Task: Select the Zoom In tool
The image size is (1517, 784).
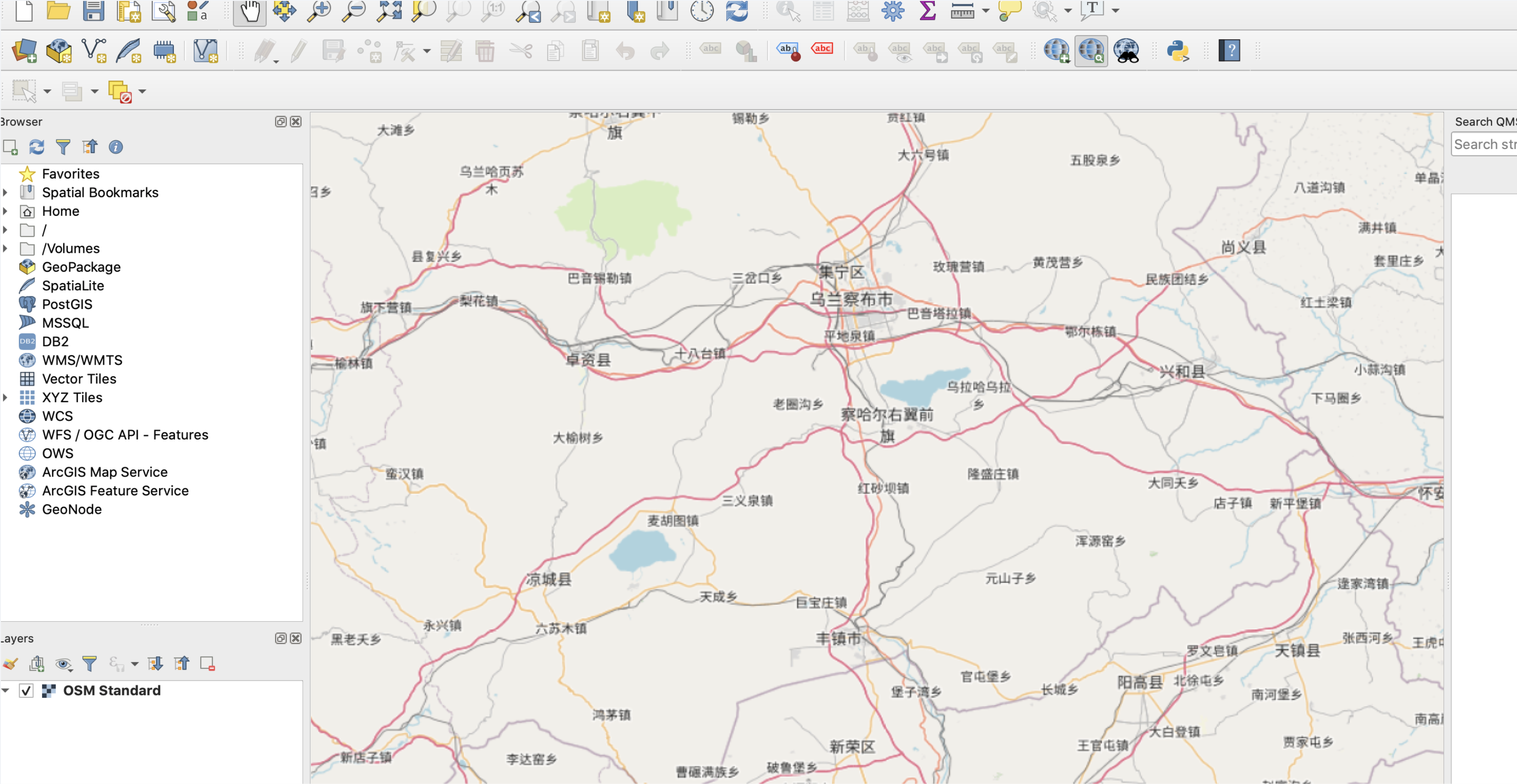Action: [318, 12]
